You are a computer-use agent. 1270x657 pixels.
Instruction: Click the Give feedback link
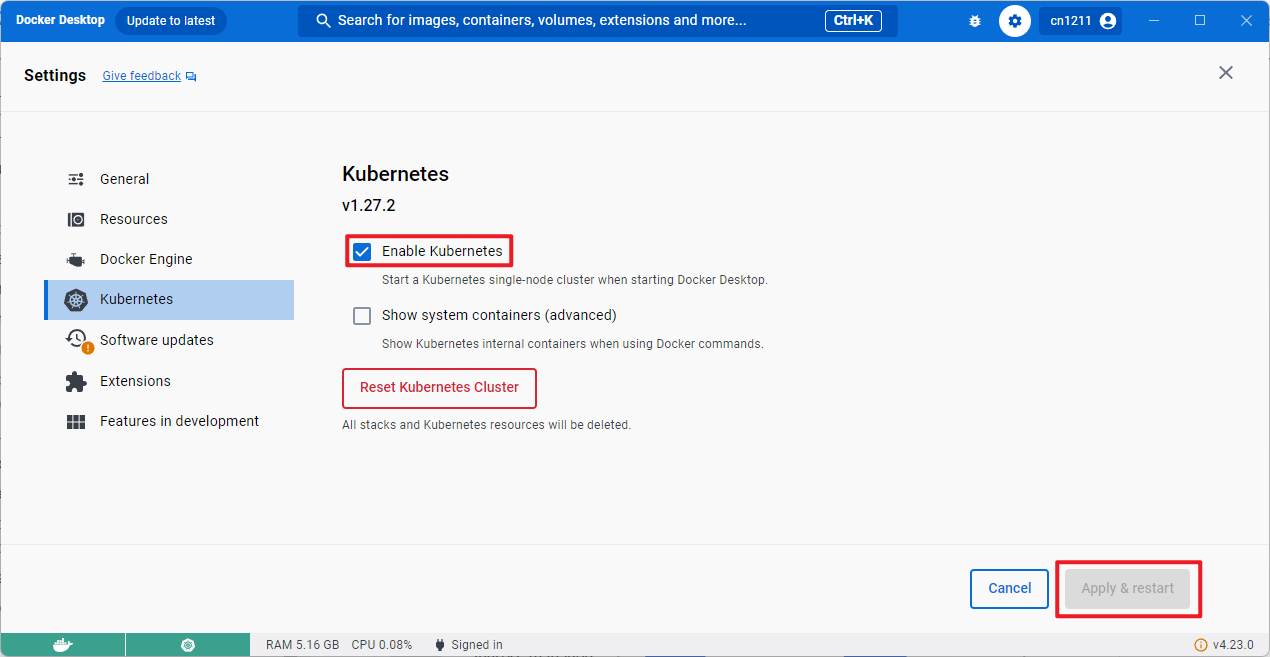tap(141, 75)
